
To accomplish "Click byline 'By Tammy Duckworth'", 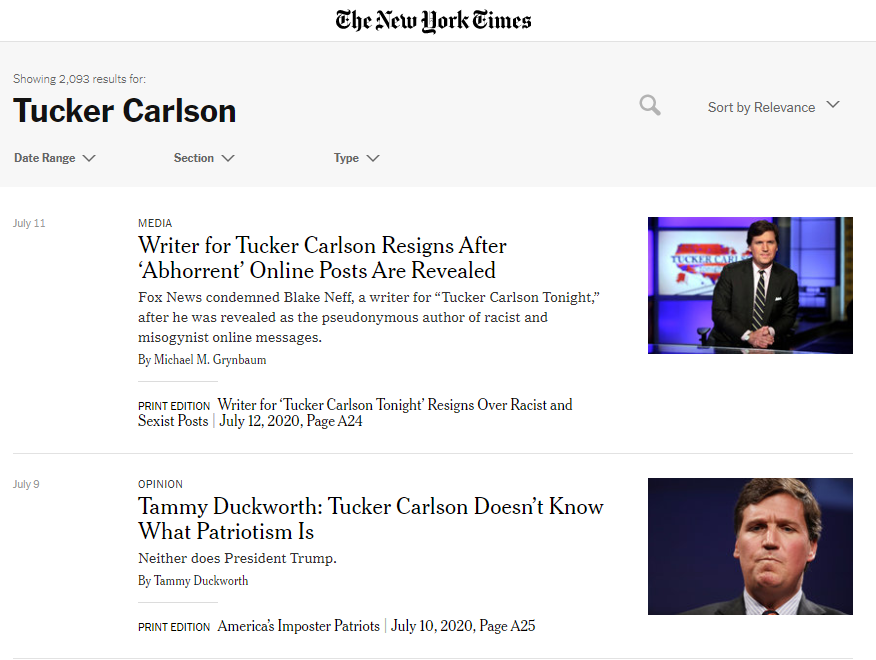I will coord(193,581).
